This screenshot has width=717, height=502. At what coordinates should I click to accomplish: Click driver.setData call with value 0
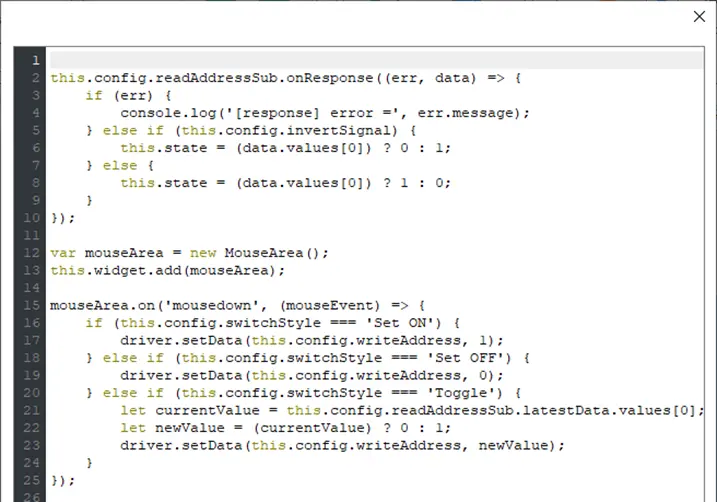tap(311, 375)
